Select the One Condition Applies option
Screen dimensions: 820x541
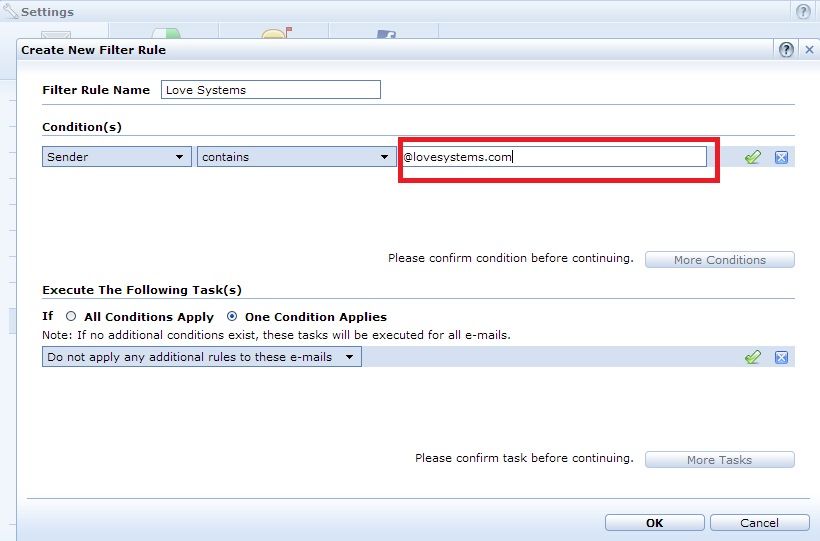pos(232,316)
